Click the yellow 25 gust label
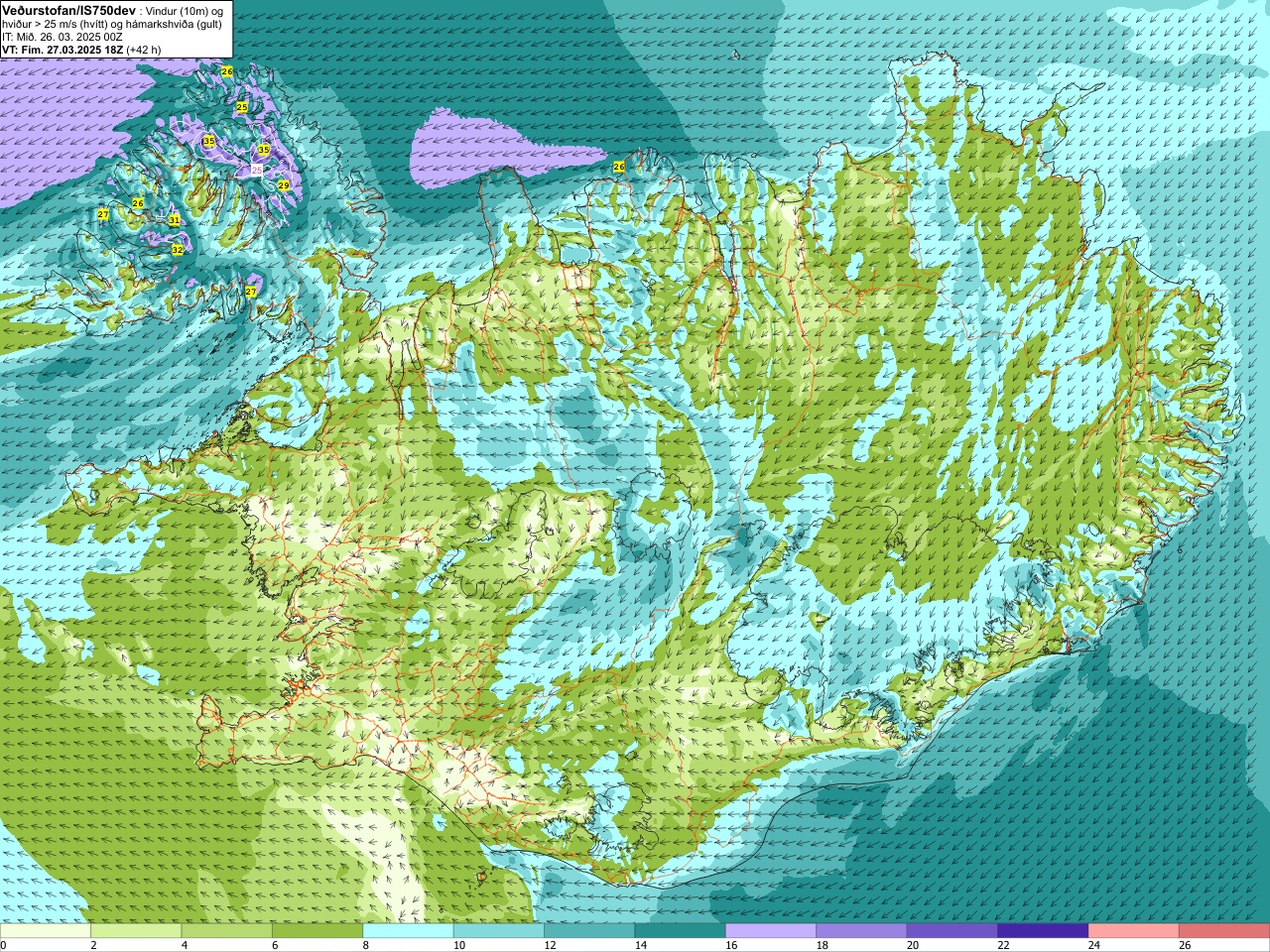Image resolution: width=1270 pixels, height=952 pixels. coord(242,107)
